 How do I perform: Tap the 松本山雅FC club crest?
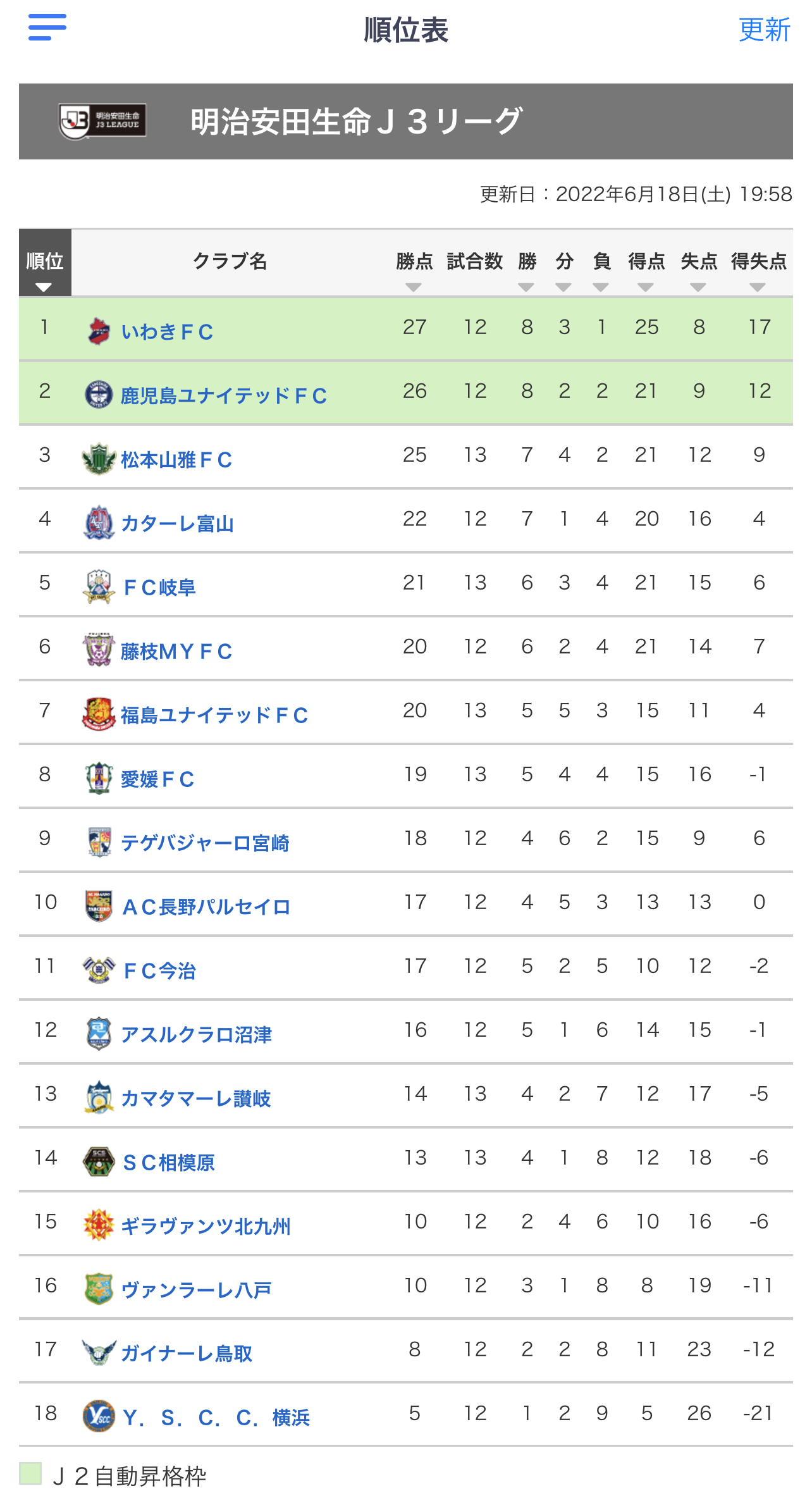tap(99, 459)
